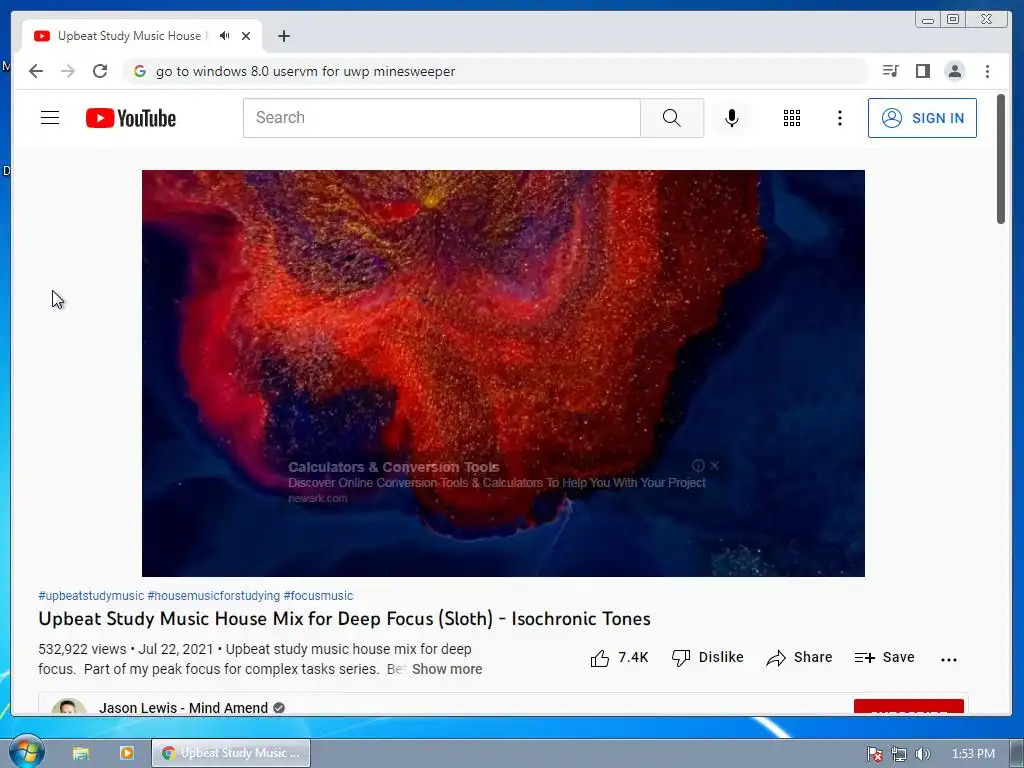Go back using the browser back arrow
The image size is (1024, 768).
coord(36,71)
